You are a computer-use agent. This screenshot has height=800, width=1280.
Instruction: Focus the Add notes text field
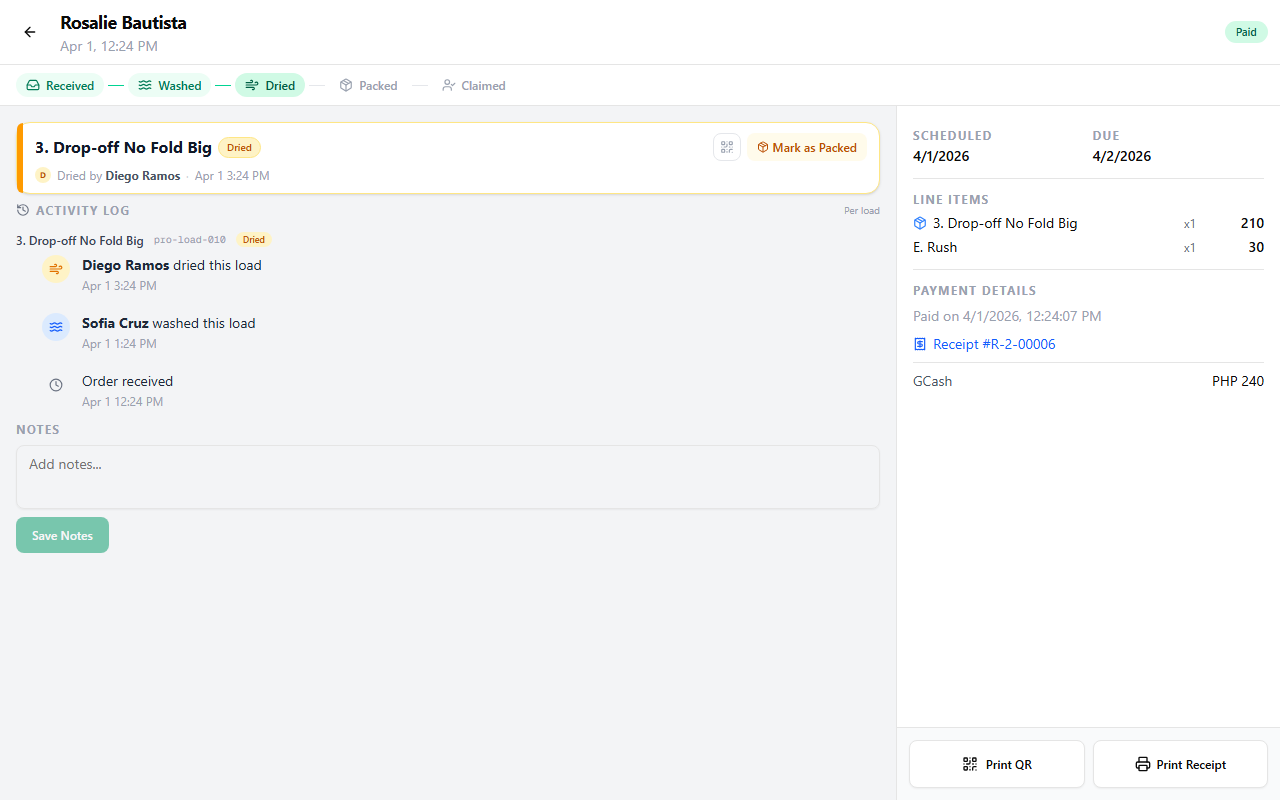tap(447, 477)
